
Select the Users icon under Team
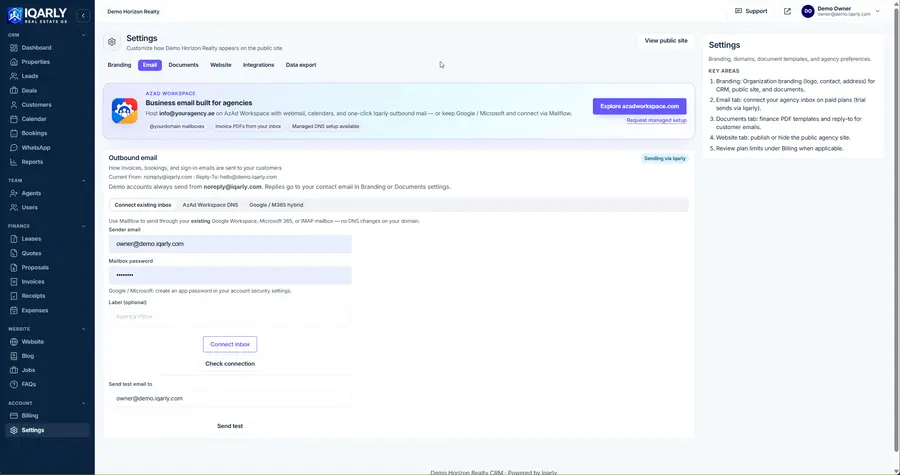[14, 208]
